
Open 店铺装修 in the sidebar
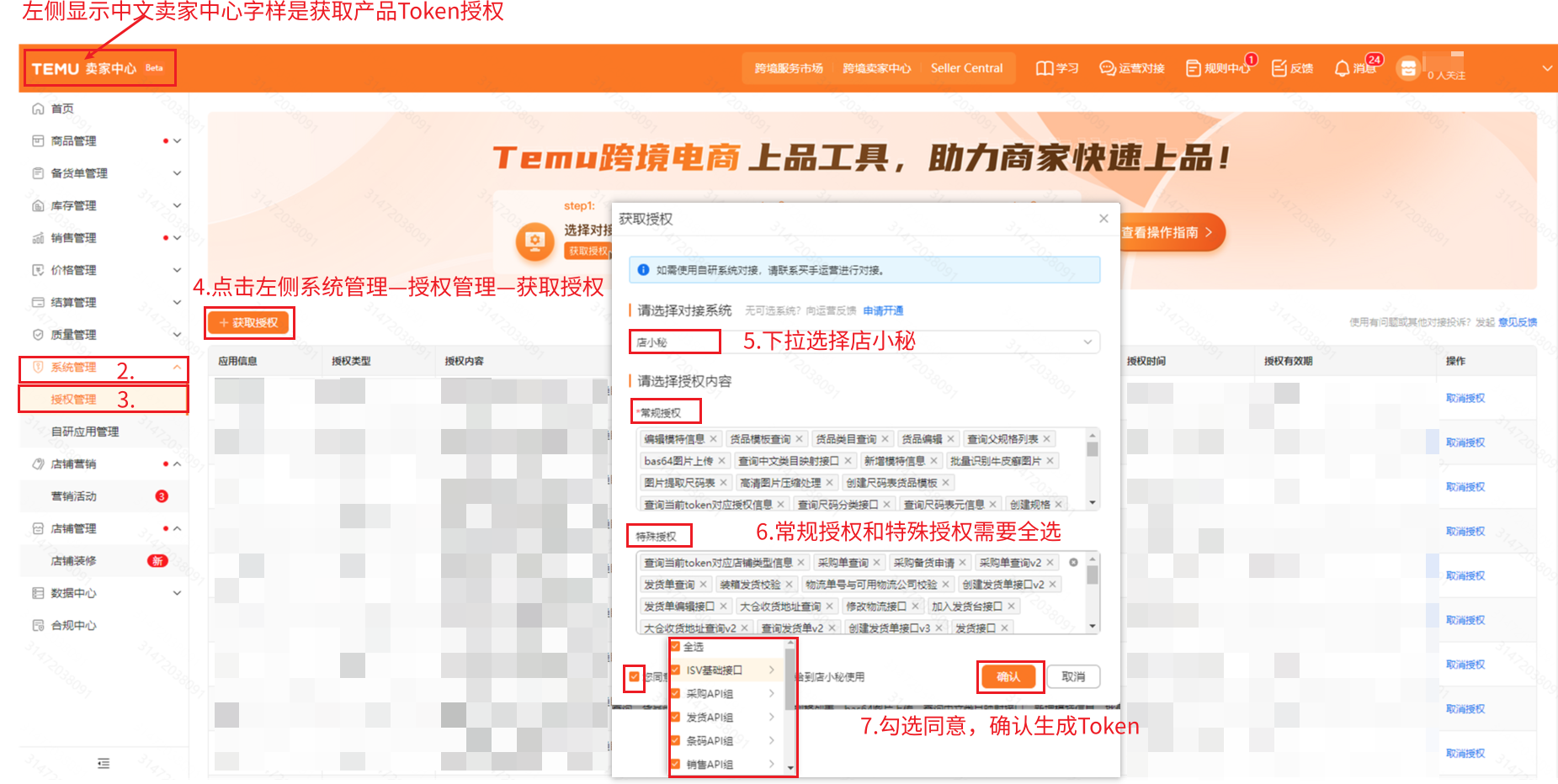pos(104,561)
